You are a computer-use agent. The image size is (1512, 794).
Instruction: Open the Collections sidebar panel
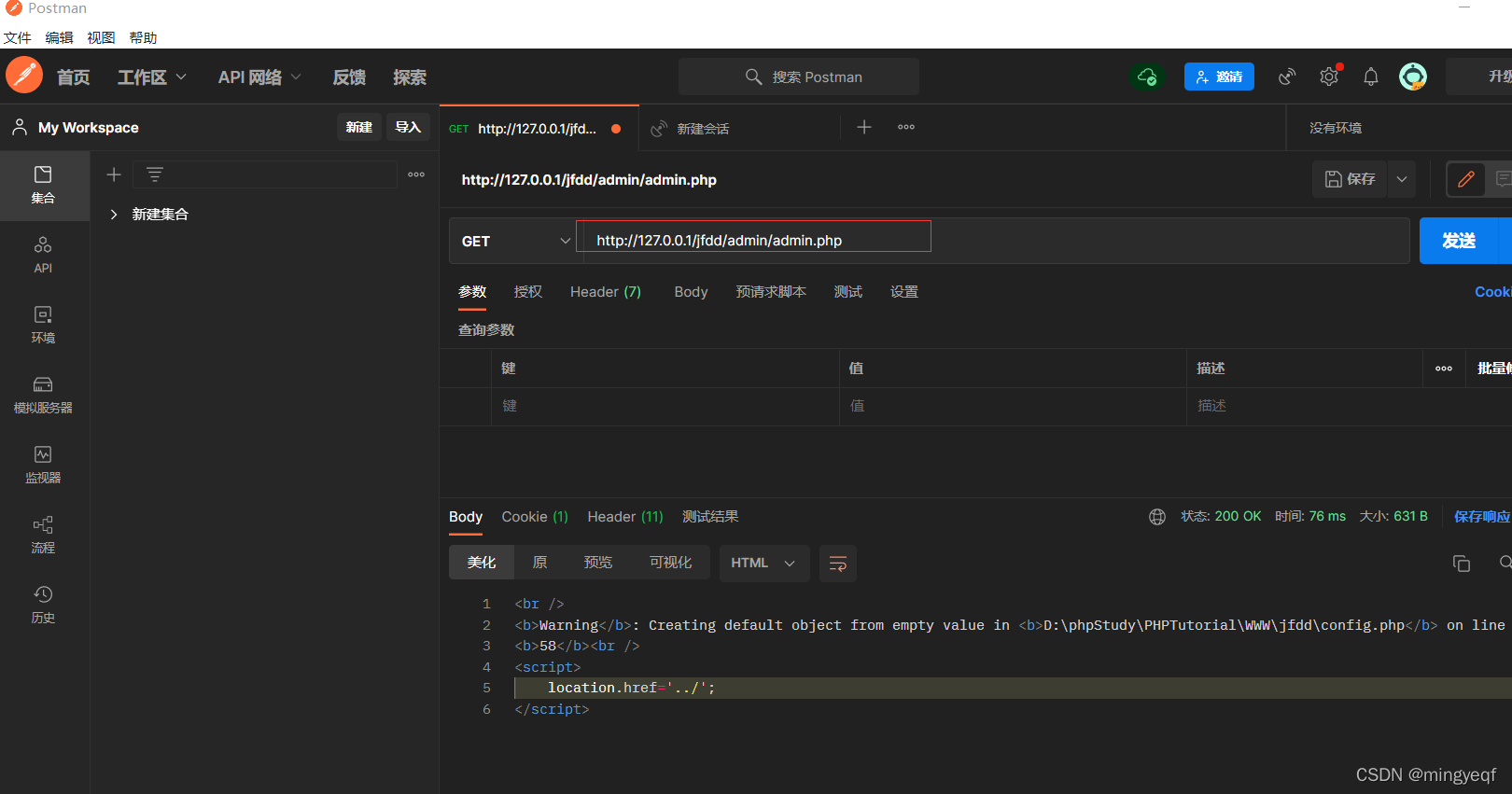point(43,185)
